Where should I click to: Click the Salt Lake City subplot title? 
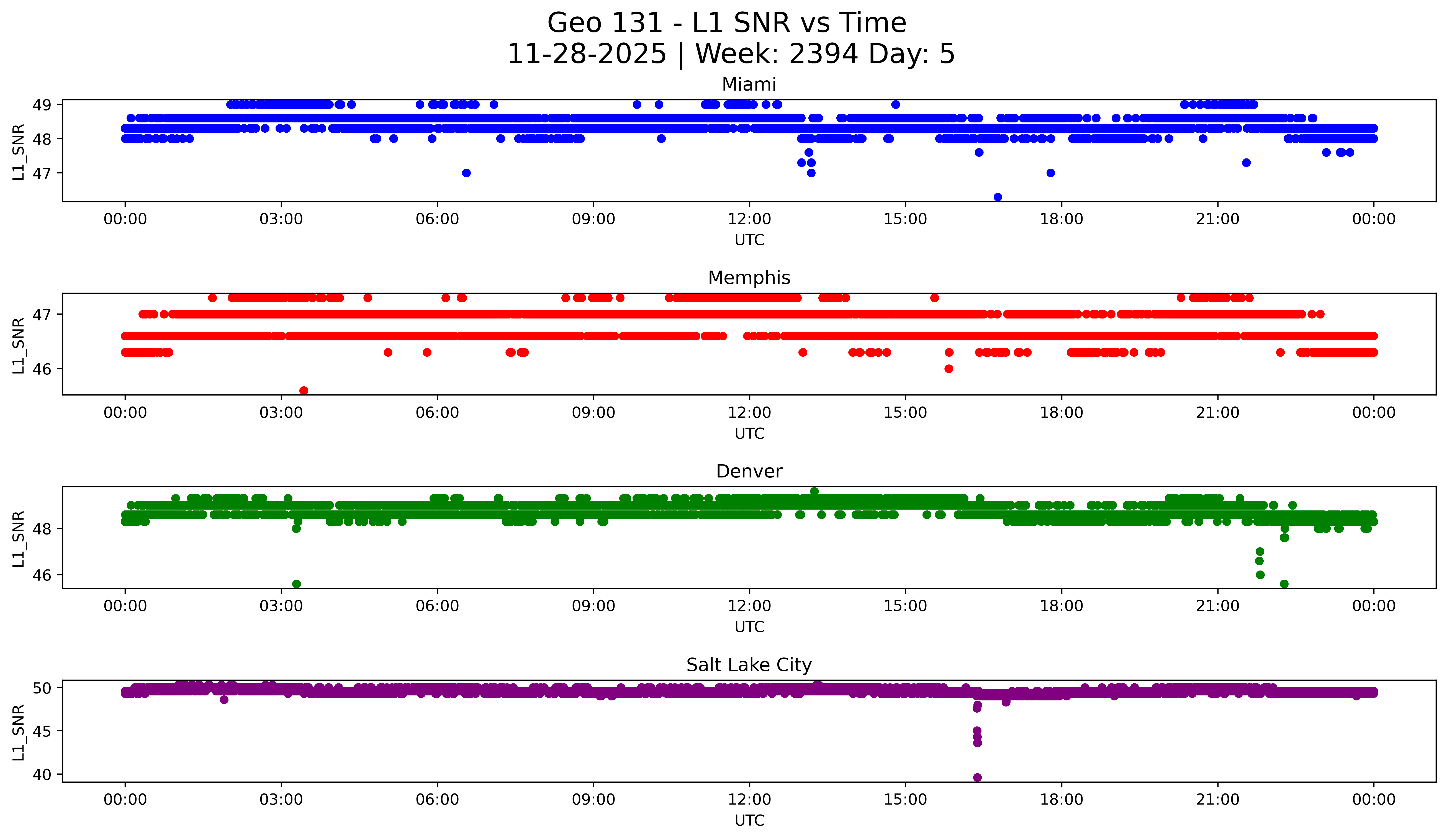749,665
